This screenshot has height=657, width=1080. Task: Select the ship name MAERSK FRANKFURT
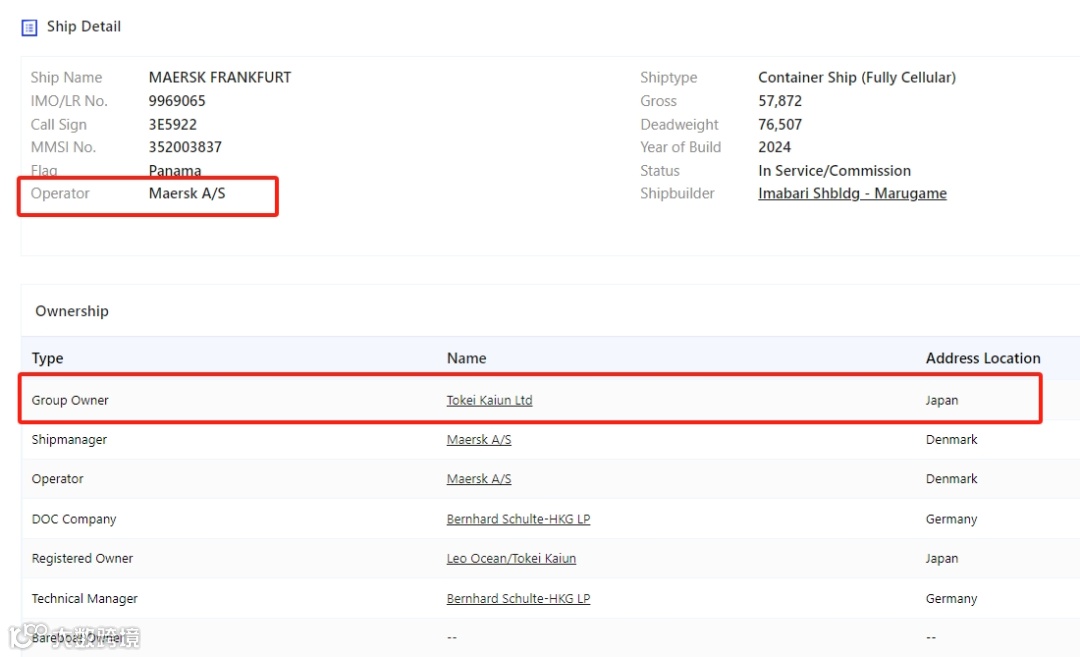tap(220, 77)
